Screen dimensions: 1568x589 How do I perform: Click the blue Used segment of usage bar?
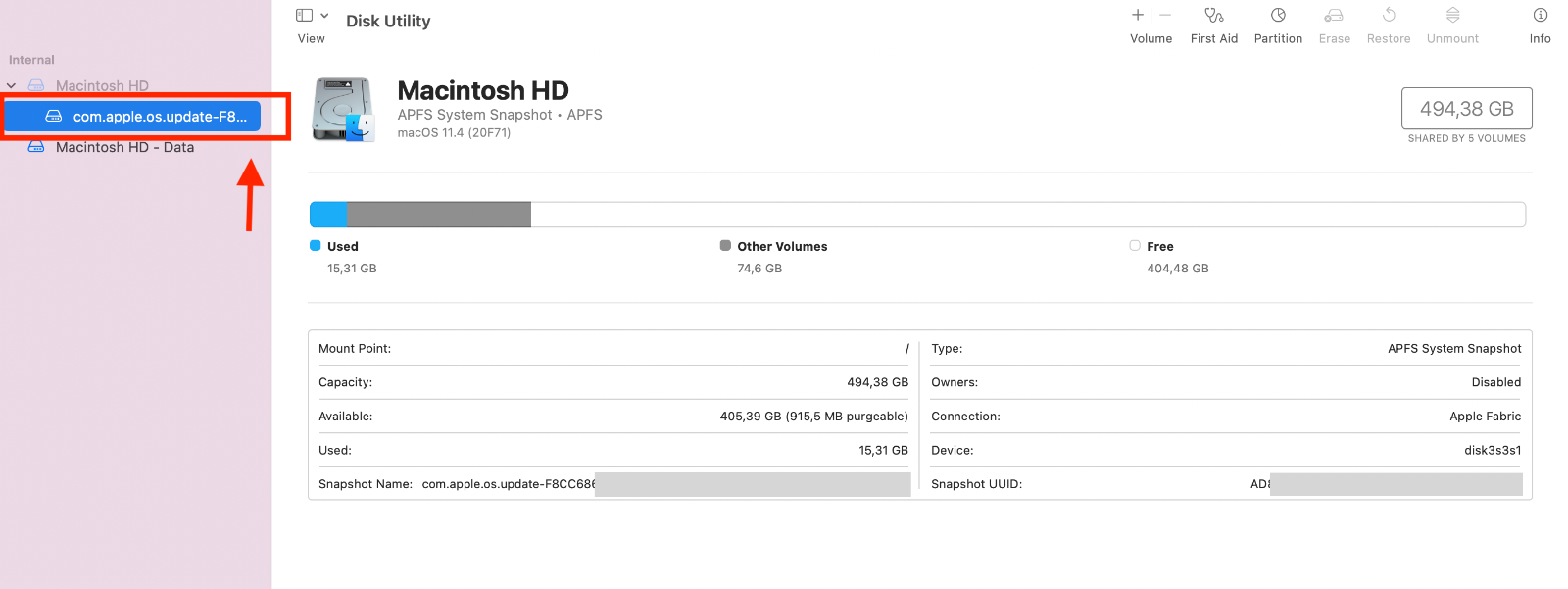328,215
